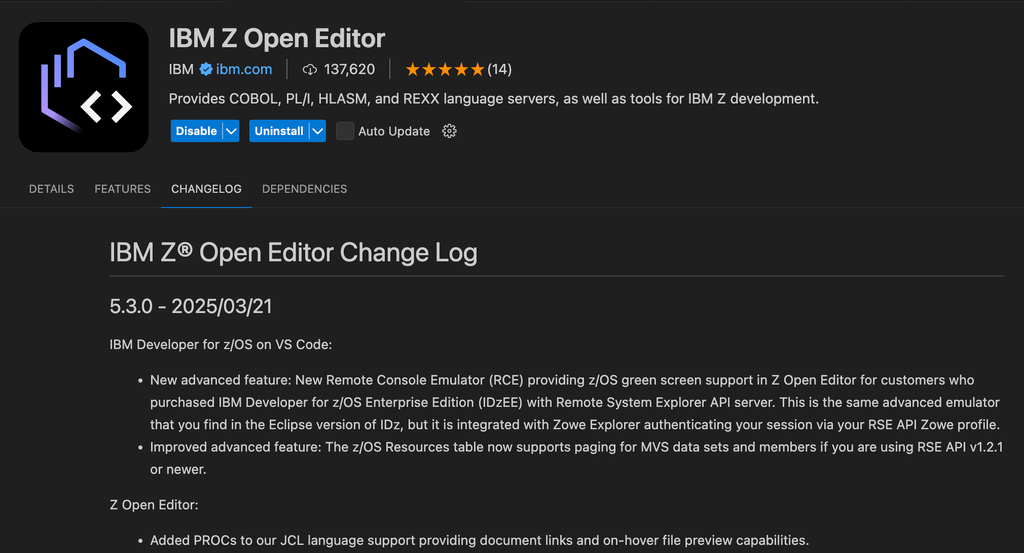Open the DEPENDENCIES tab
The height and width of the screenshot is (553, 1024).
tap(304, 189)
